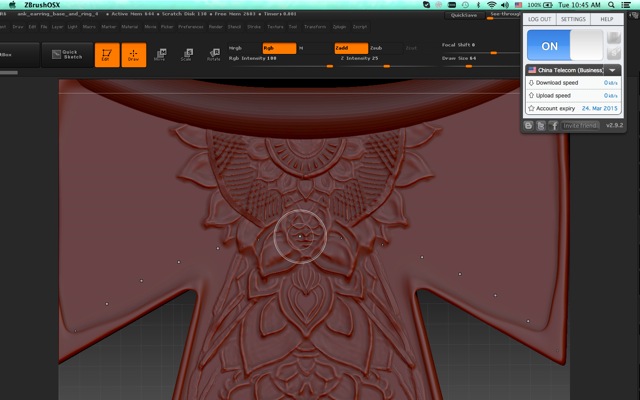Click the volume speaker icon
This screenshot has height=400, width=640.
point(505,5)
